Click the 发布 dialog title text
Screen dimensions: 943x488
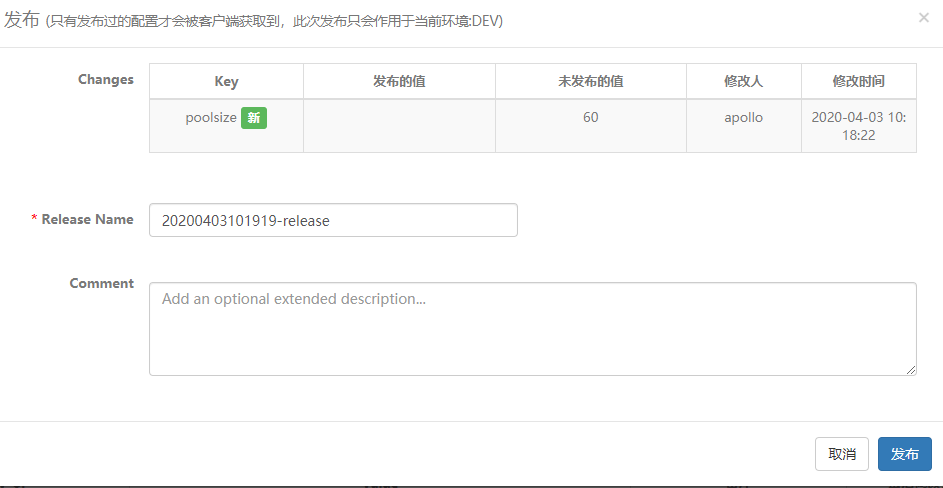point(22,20)
